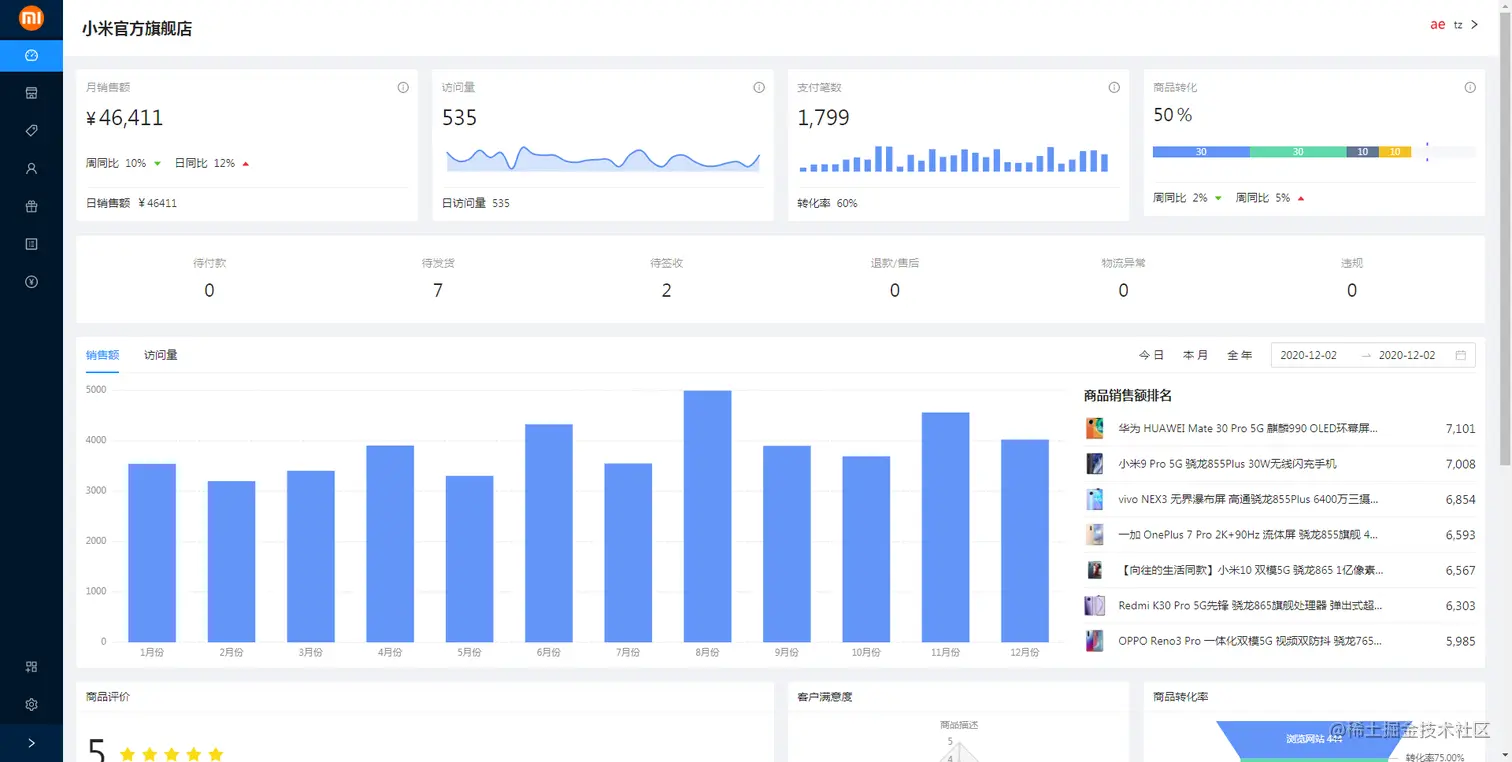Click the 违规 count
1512x762 pixels.
pyautogui.click(x=1352, y=291)
